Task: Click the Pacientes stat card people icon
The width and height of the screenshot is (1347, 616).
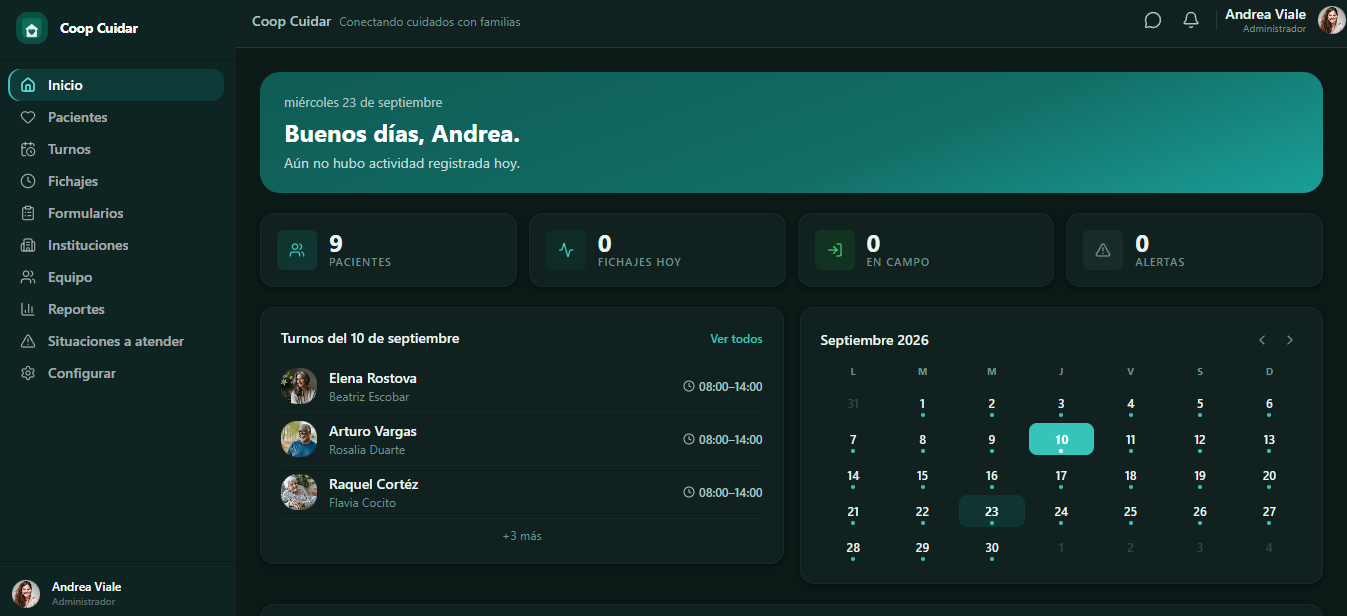Action: (297, 250)
